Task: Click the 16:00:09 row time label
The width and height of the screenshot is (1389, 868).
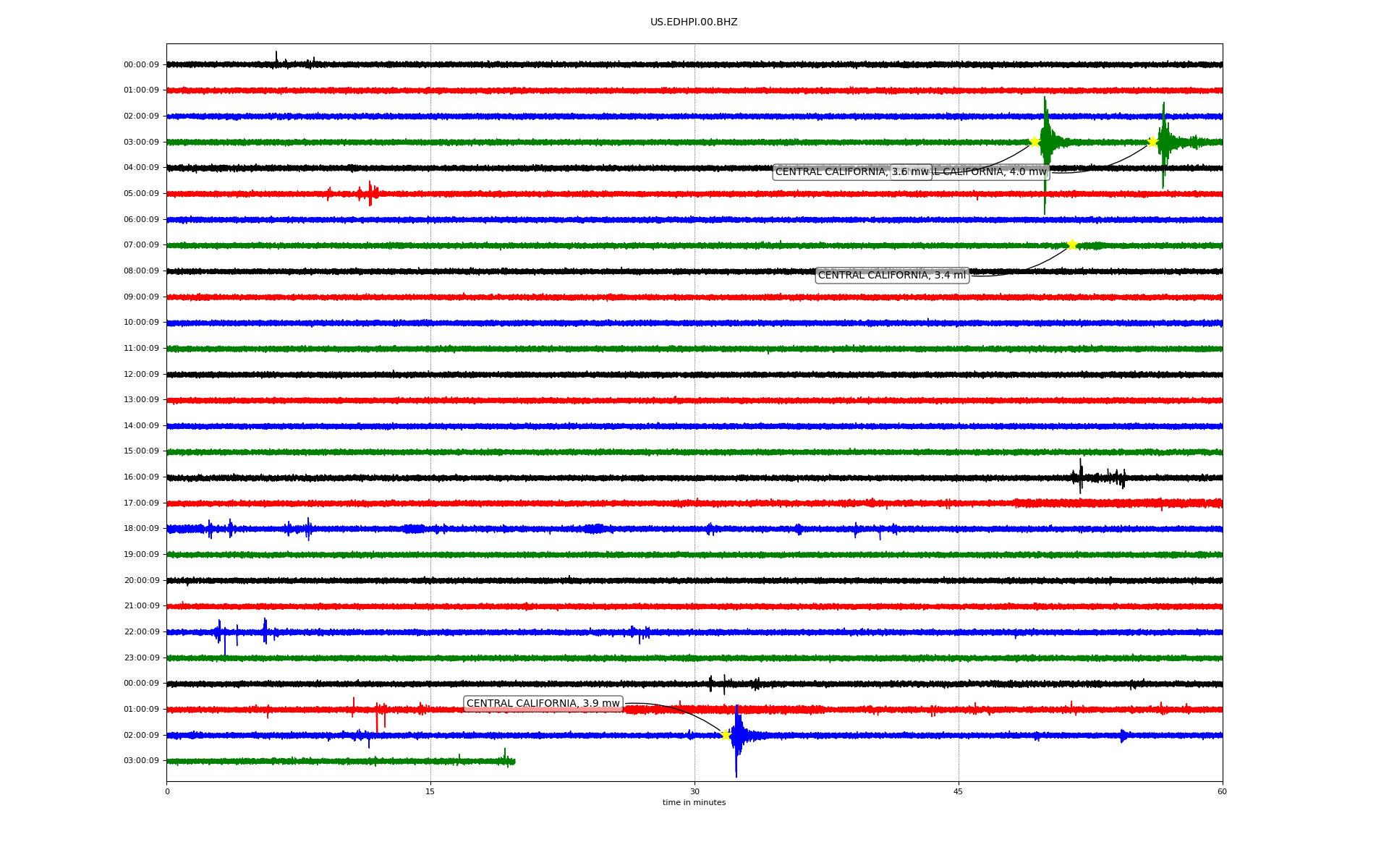Action: coord(141,477)
